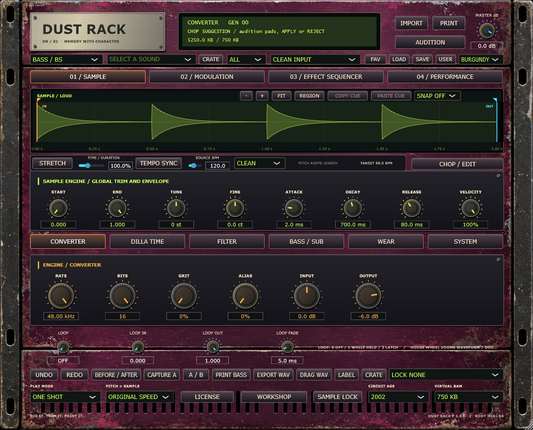
Task: Click the GRIT knob
Action: pyautogui.click(x=184, y=296)
